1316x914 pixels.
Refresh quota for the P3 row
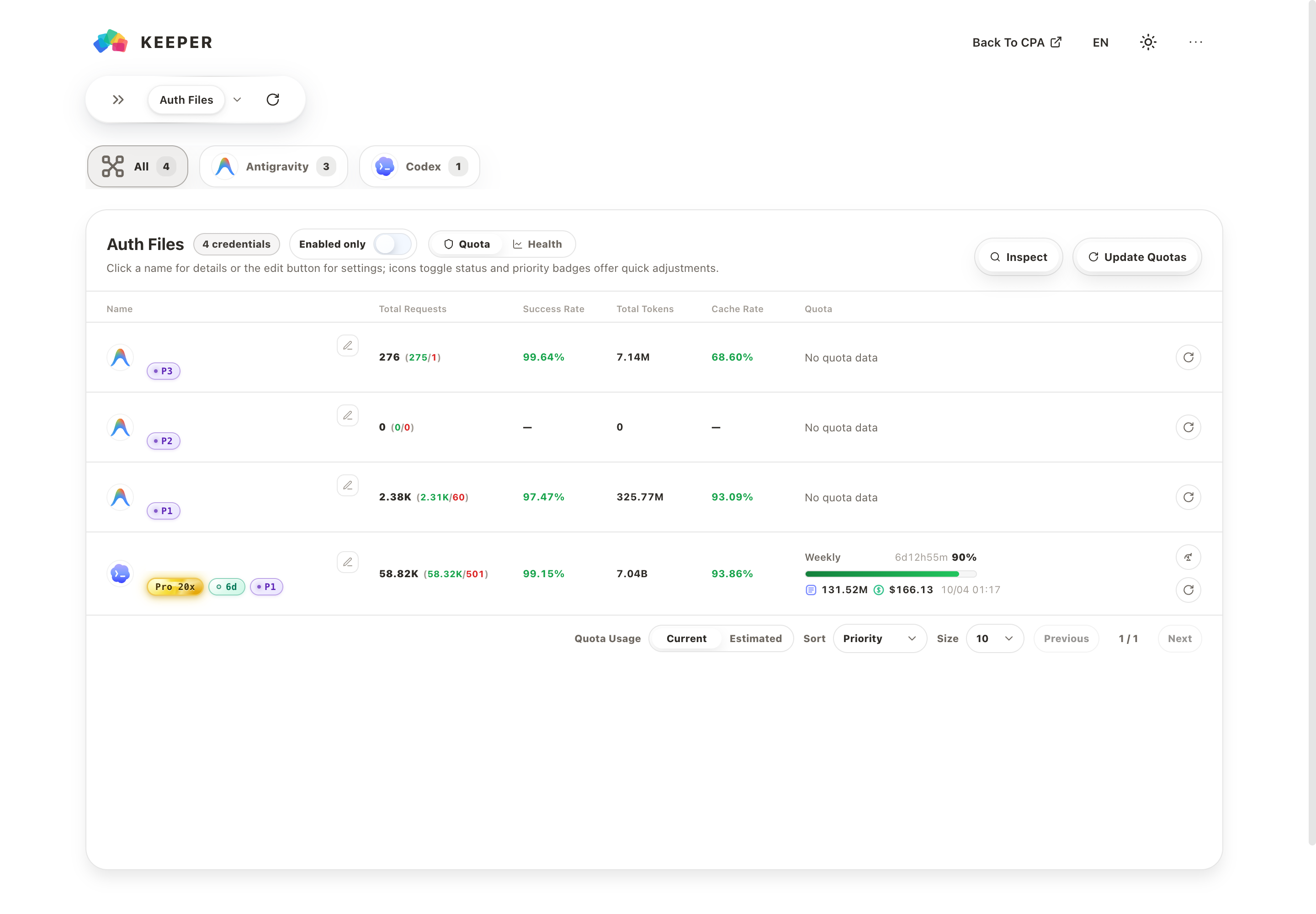[x=1189, y=357]
